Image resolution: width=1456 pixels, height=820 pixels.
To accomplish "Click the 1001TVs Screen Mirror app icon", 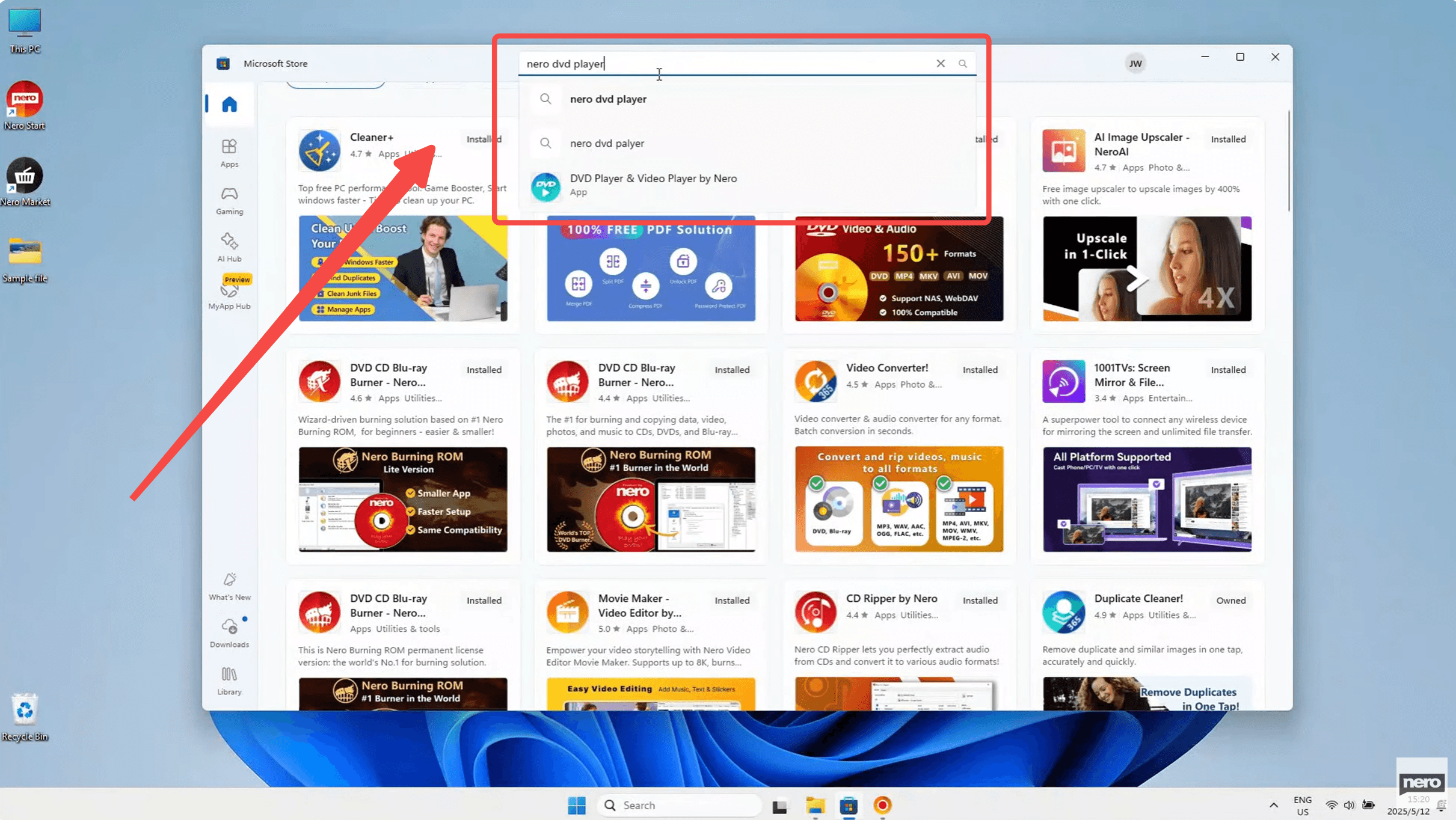I will click(x=1063, y=381).
